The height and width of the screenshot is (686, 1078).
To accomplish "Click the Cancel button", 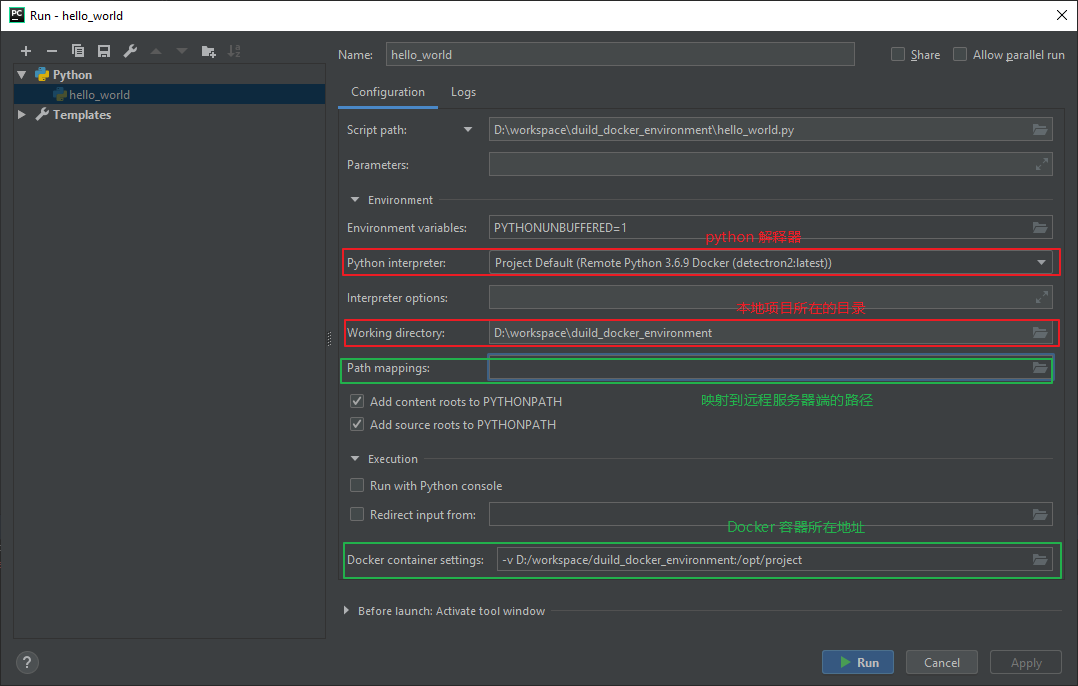I will [x=942, y=662].
